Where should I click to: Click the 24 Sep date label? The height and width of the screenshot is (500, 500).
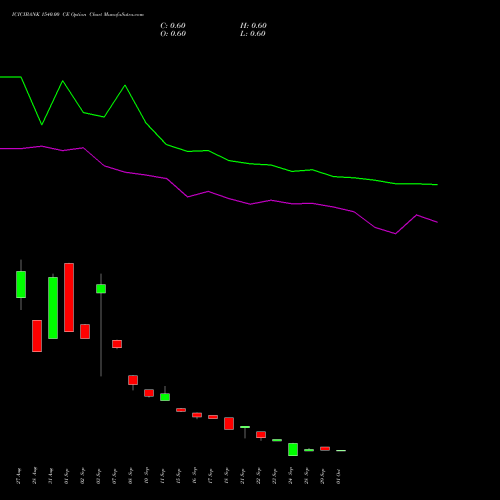[x=291, y=476]
